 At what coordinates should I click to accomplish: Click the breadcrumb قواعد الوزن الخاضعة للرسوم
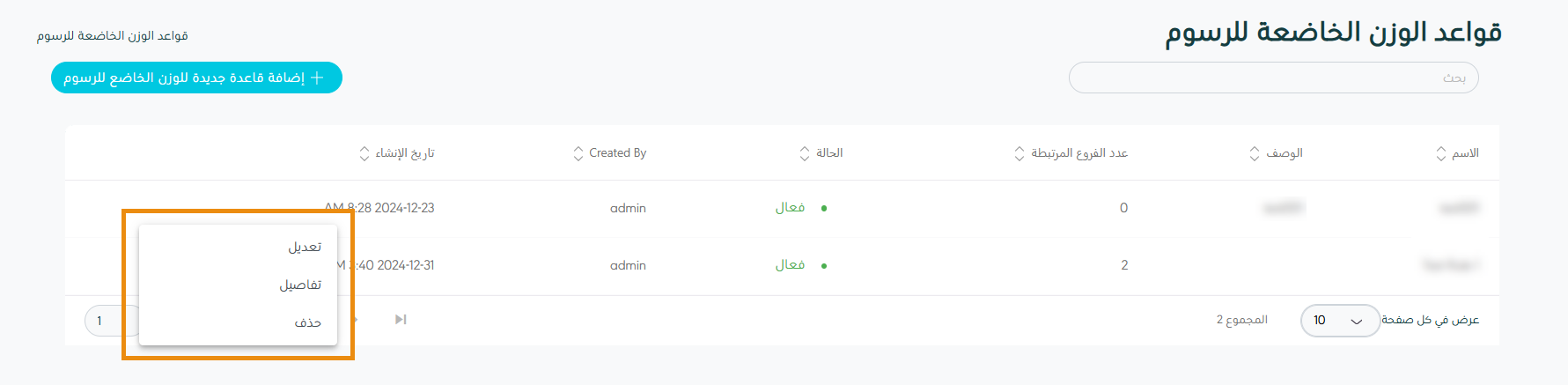coord(113,36)
